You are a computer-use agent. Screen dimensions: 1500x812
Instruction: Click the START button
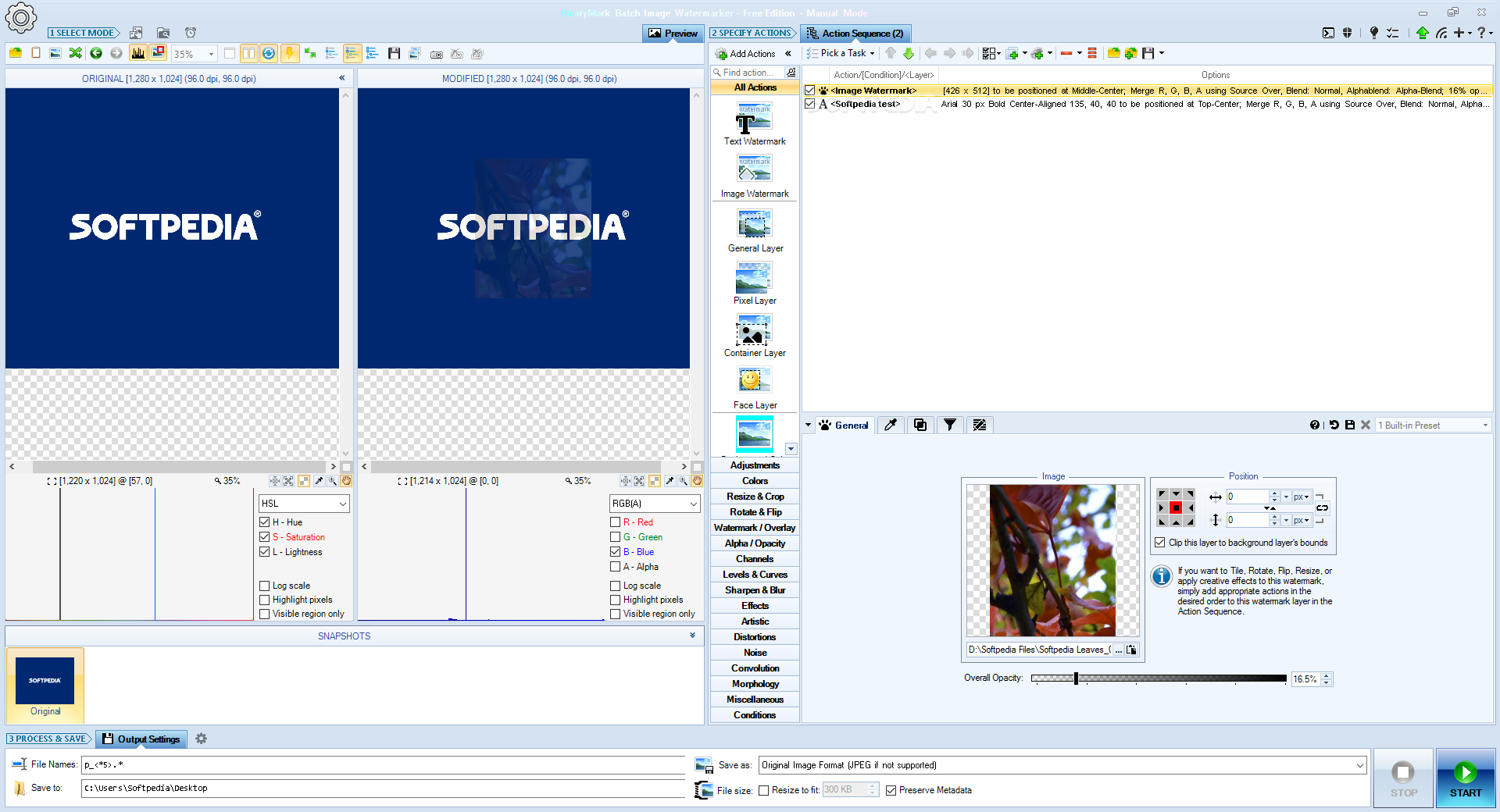[1466, 778]
